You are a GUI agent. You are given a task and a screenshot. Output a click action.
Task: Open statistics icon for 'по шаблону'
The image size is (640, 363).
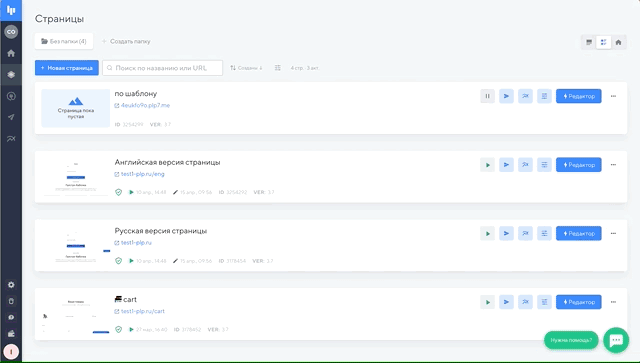525,96
